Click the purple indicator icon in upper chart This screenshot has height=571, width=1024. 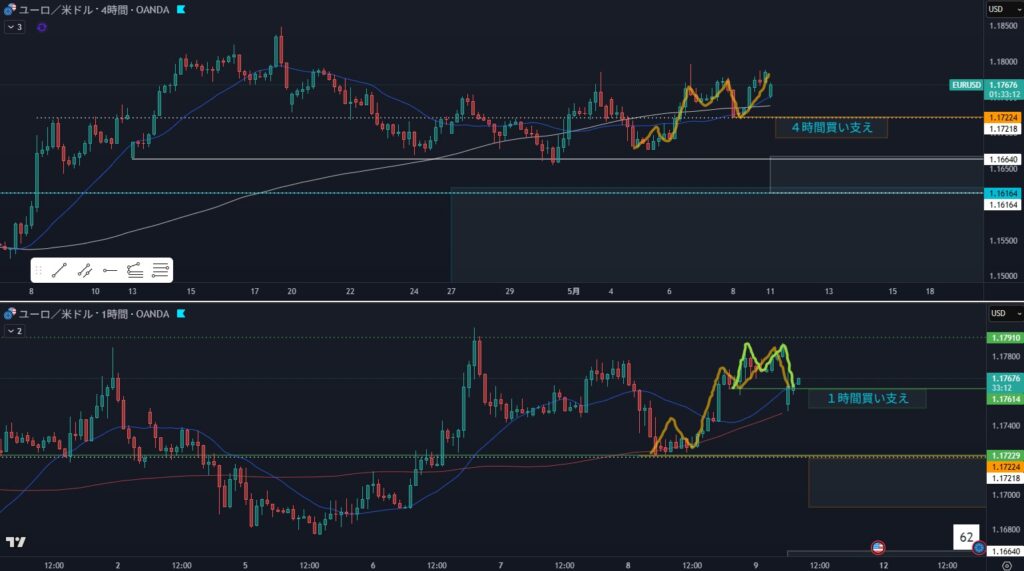coord(42,27)
